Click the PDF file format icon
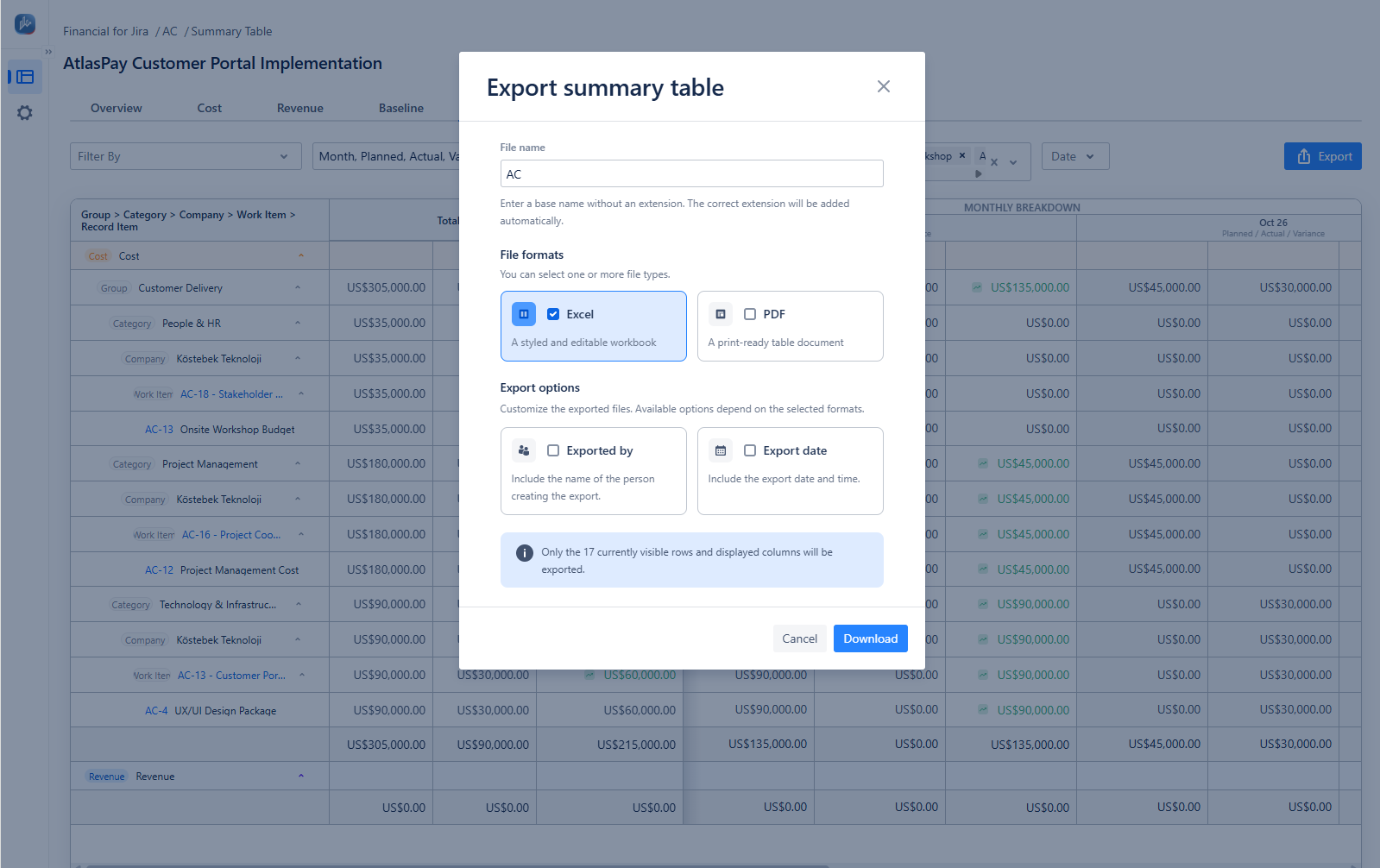 click(721, 314)
